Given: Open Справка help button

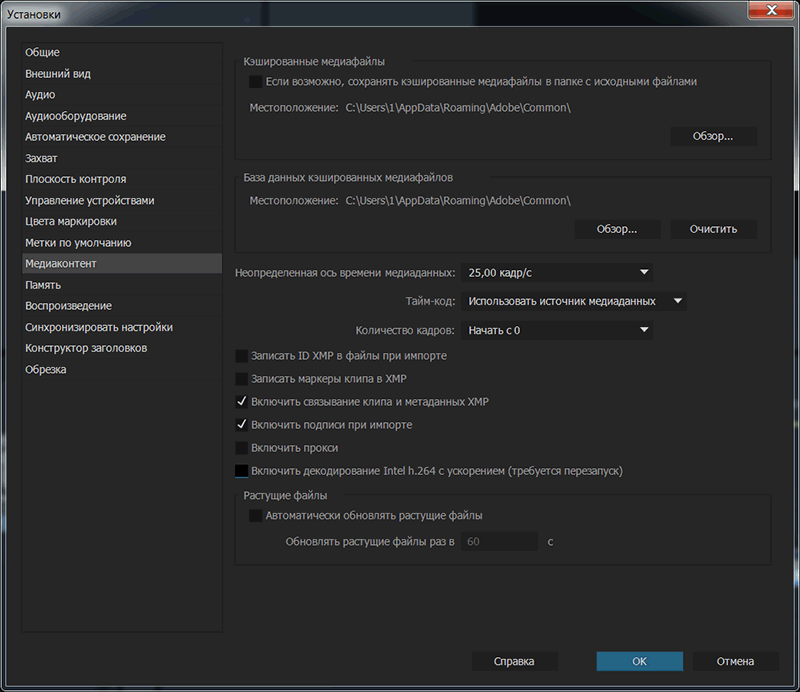Looking at the screenshot, I should coord(514,661).
